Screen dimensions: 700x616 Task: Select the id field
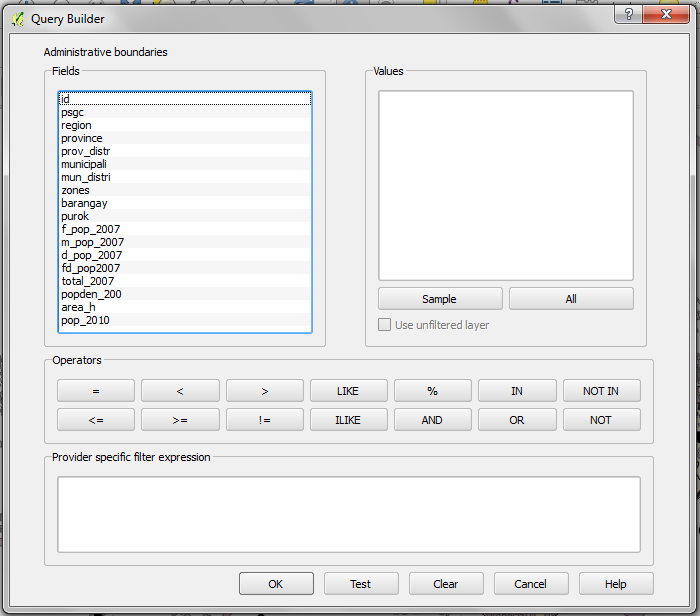point(185,99)
